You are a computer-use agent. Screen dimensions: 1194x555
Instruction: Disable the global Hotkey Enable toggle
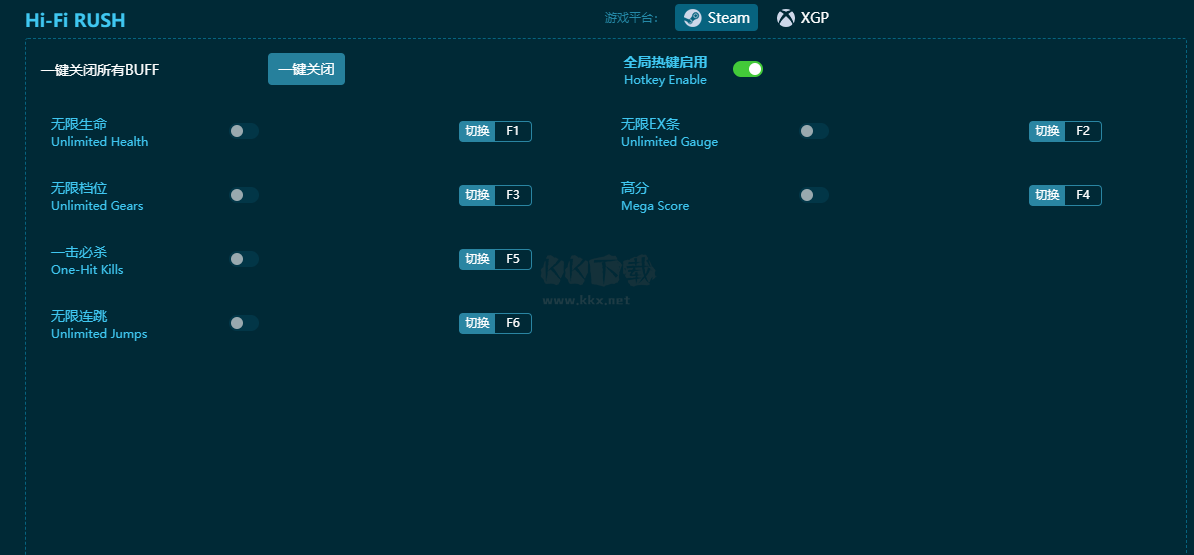point(748,69)
